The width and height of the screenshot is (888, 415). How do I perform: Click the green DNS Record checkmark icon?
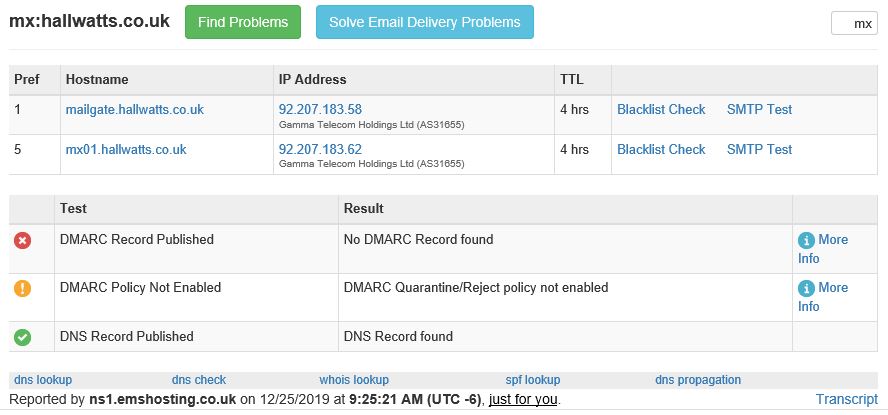click(x=23, y=337)
